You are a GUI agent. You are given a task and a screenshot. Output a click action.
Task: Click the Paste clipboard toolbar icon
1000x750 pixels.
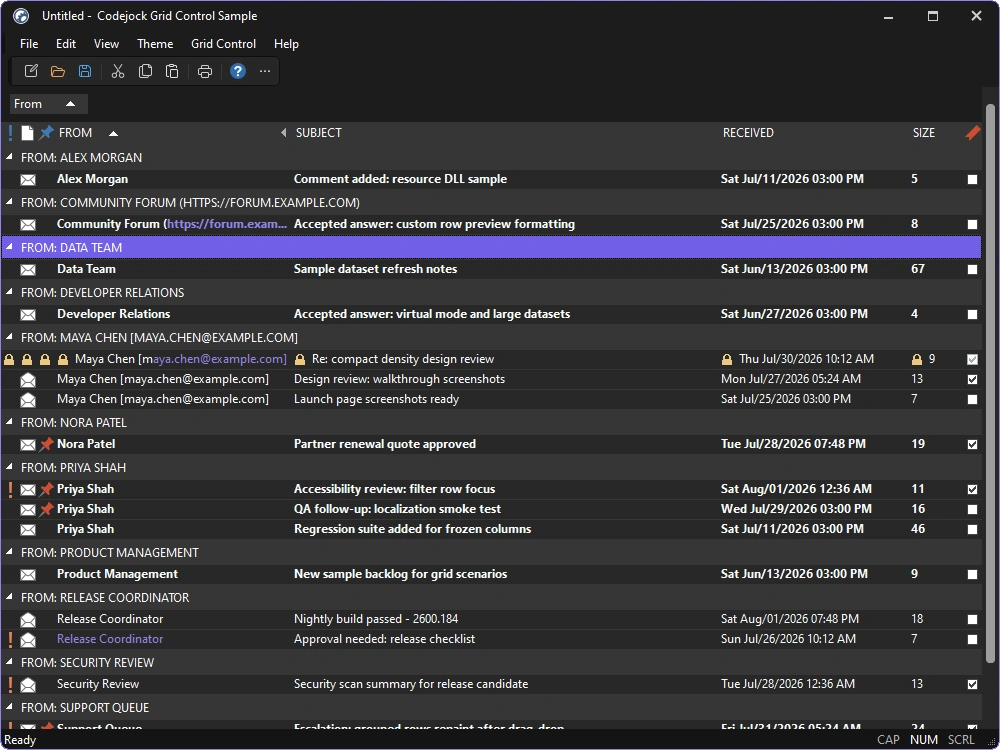pyautogui.click(x=172, y=71)
